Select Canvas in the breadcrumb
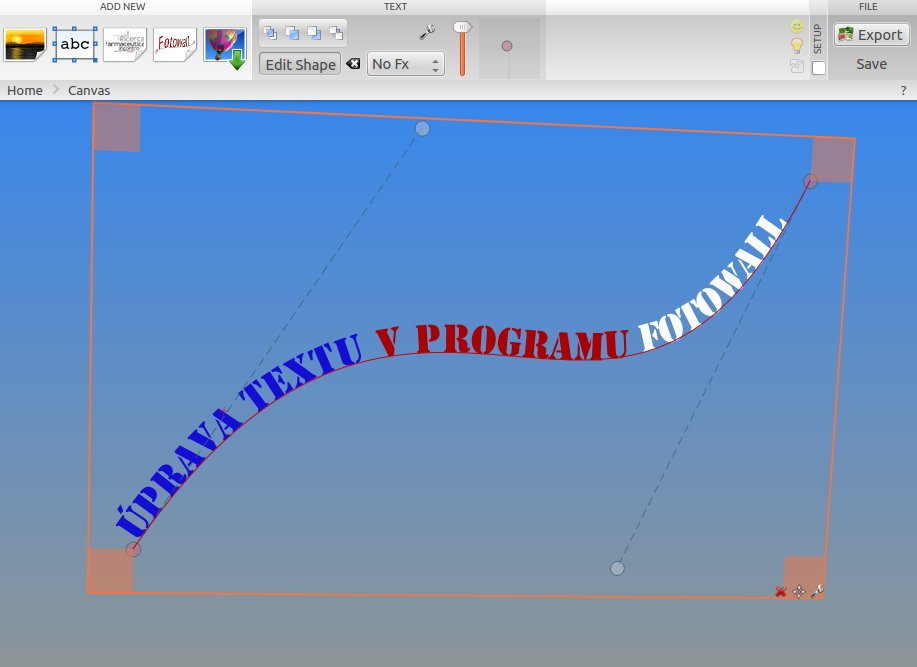Screen dimensions: 917x667 pyautogui.click(x=89, y=91)
